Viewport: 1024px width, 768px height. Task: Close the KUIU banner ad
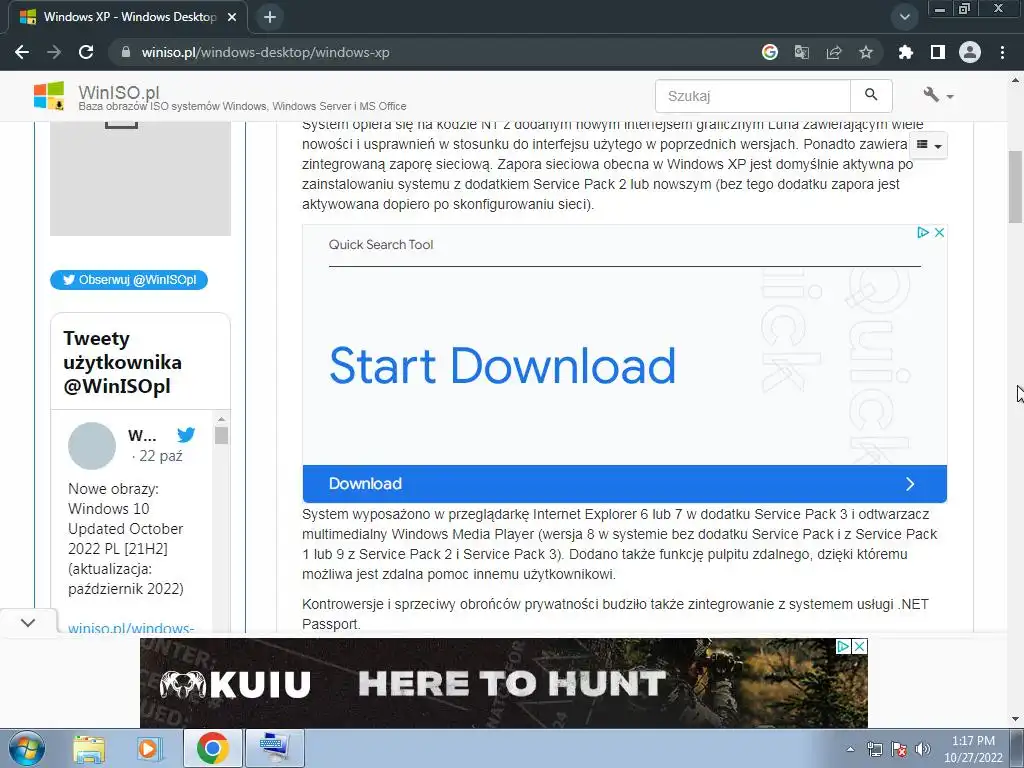(x=860, y=647)
